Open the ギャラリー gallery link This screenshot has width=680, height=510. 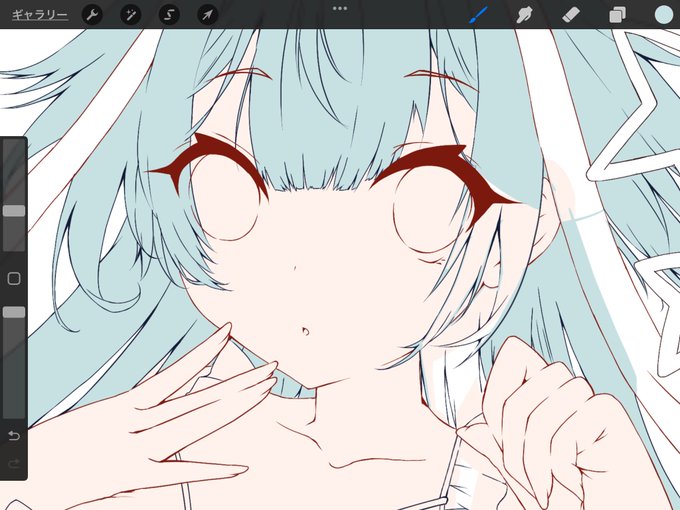tap(39, 15)
